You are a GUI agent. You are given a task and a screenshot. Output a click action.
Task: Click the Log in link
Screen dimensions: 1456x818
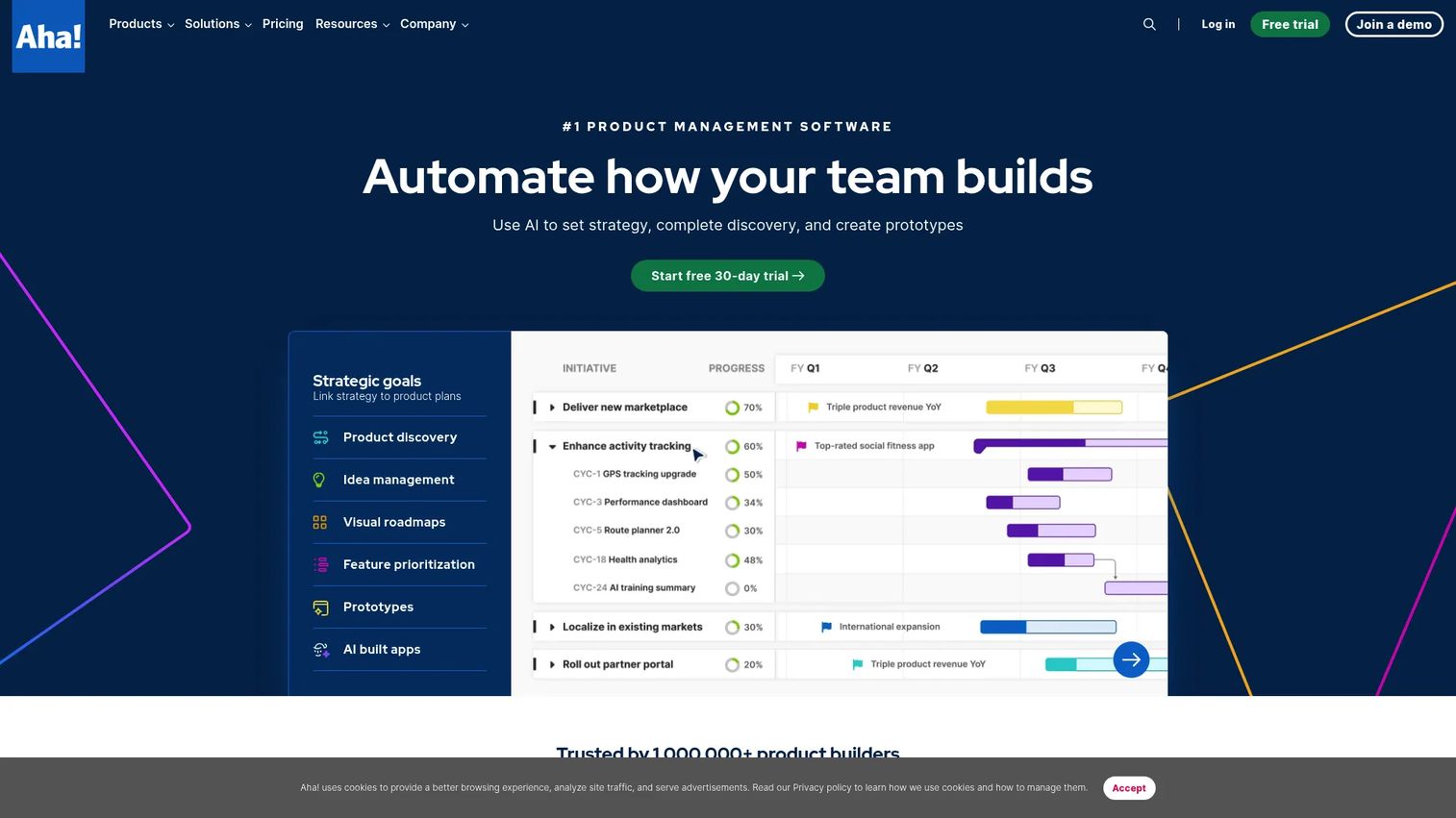coord(1218,24)
